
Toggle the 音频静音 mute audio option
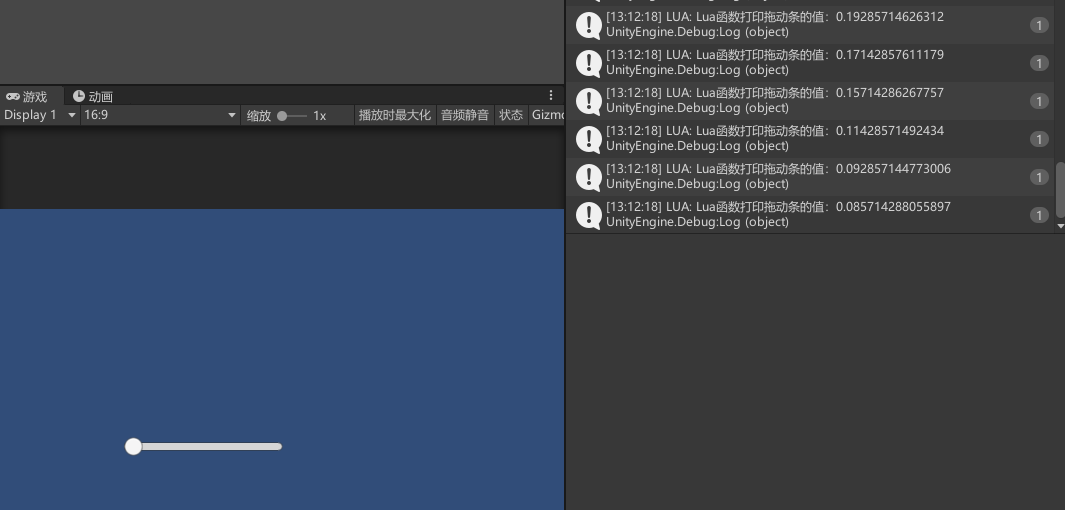[465, 115]
